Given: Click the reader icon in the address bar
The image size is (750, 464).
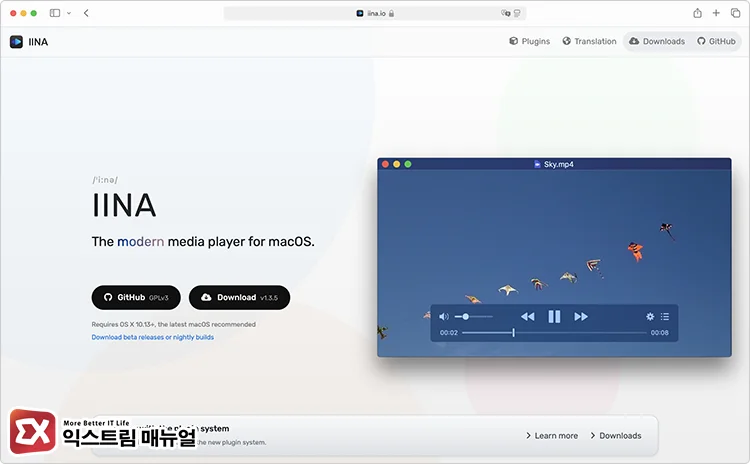Looking at the screenshot, I should [517, 13].
